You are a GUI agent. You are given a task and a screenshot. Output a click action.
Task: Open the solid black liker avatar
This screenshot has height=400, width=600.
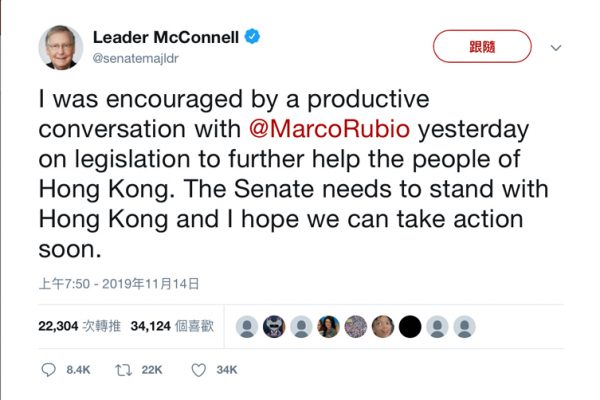tap(410, 326)
